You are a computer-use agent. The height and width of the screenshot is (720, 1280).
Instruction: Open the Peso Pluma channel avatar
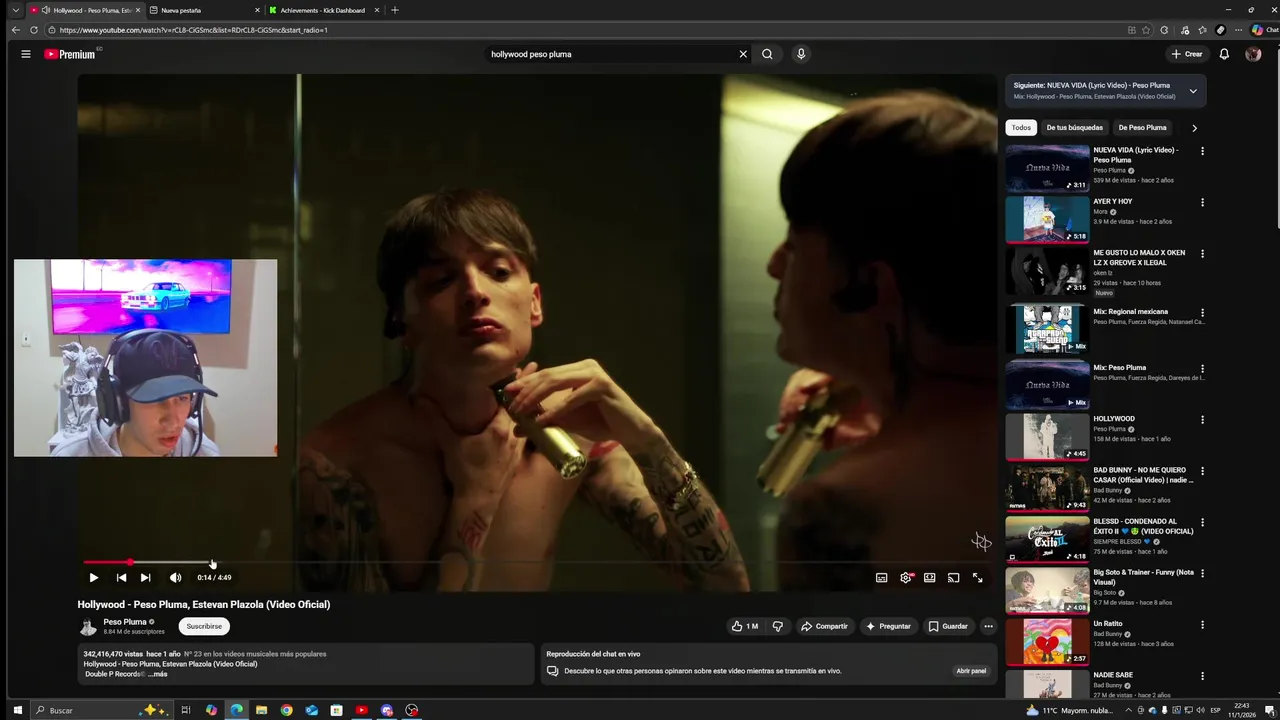(x=88, y=626)
